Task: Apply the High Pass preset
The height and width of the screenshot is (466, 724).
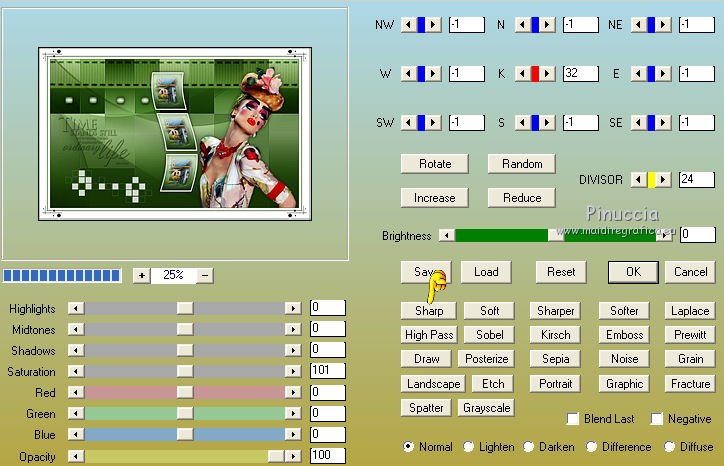Action: pos(429,335)
